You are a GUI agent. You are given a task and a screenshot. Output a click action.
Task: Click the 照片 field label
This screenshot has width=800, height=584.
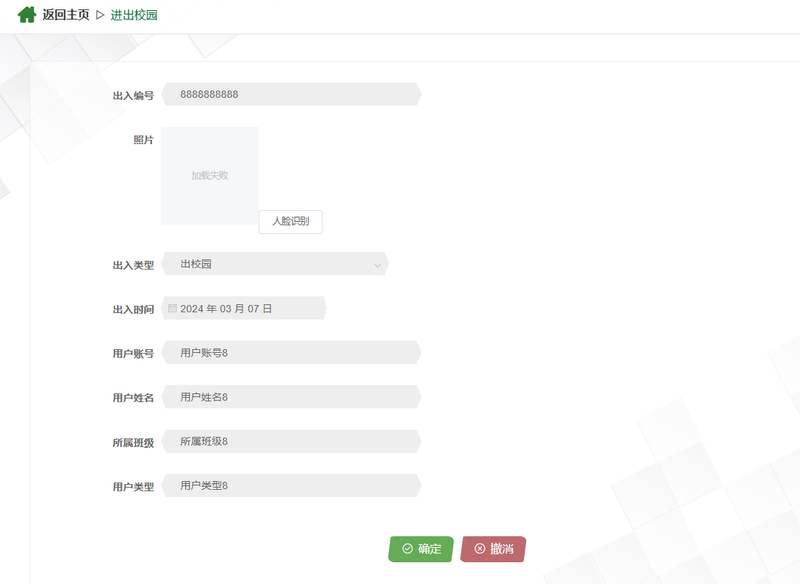[143, 140]
